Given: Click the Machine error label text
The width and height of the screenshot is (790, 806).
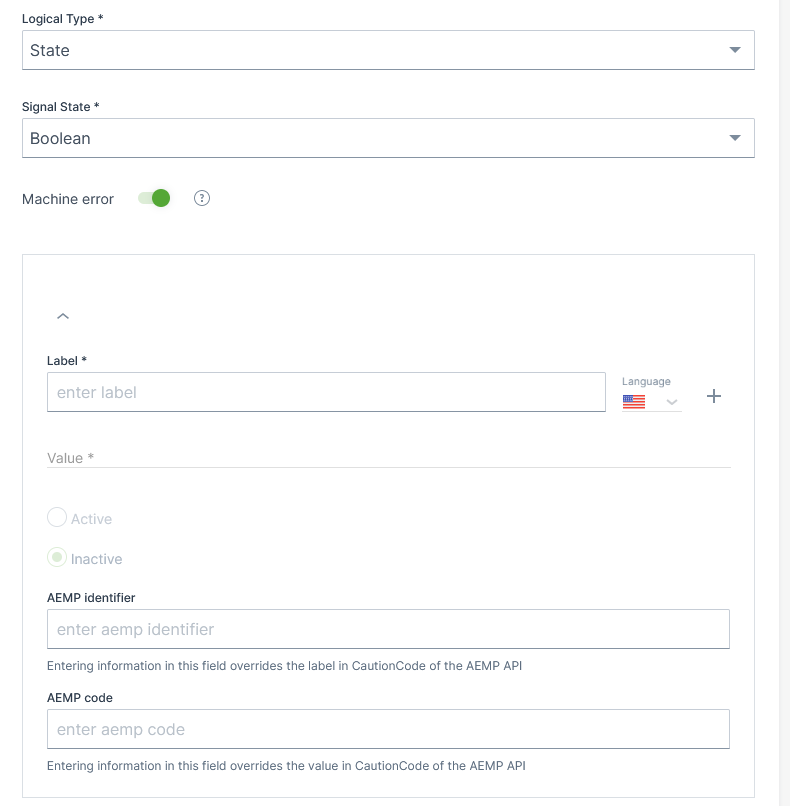Looking at the screenshot, I should (68, 199).
